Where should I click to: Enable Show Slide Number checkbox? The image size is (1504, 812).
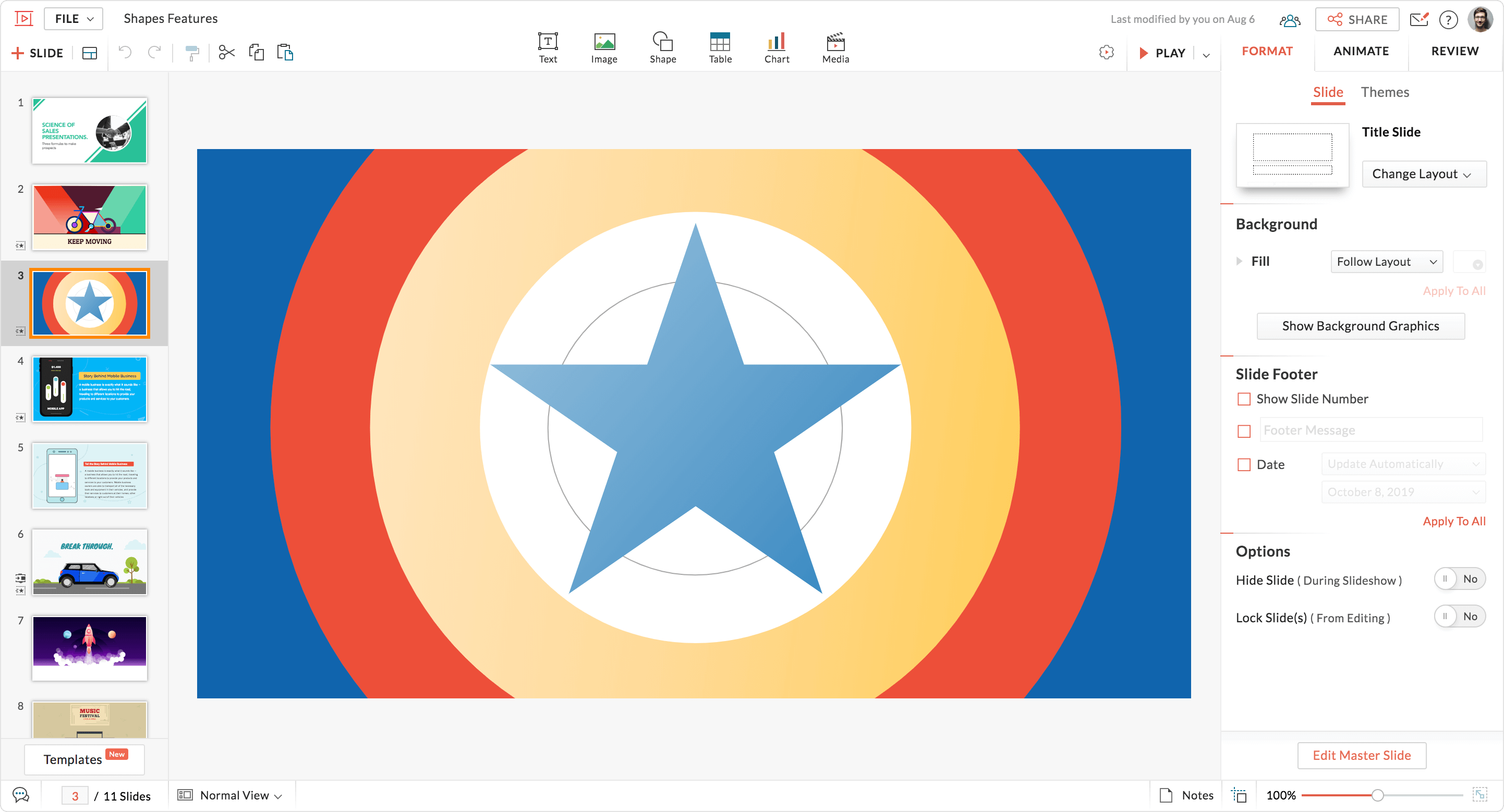[1244, 399]
